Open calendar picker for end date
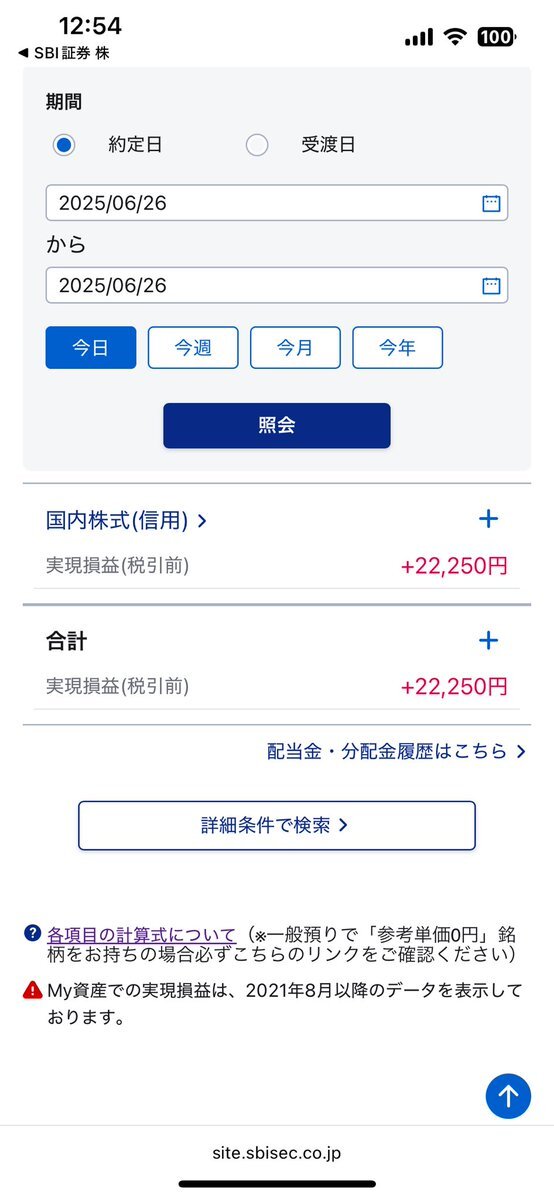This screenshot has height=1199, width=554. coord(490,286)
